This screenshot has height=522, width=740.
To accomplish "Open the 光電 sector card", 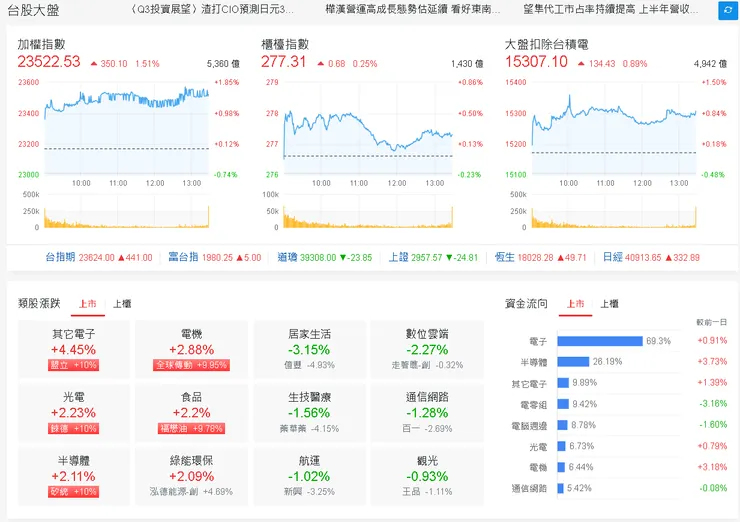I will [x=74, y=413].
